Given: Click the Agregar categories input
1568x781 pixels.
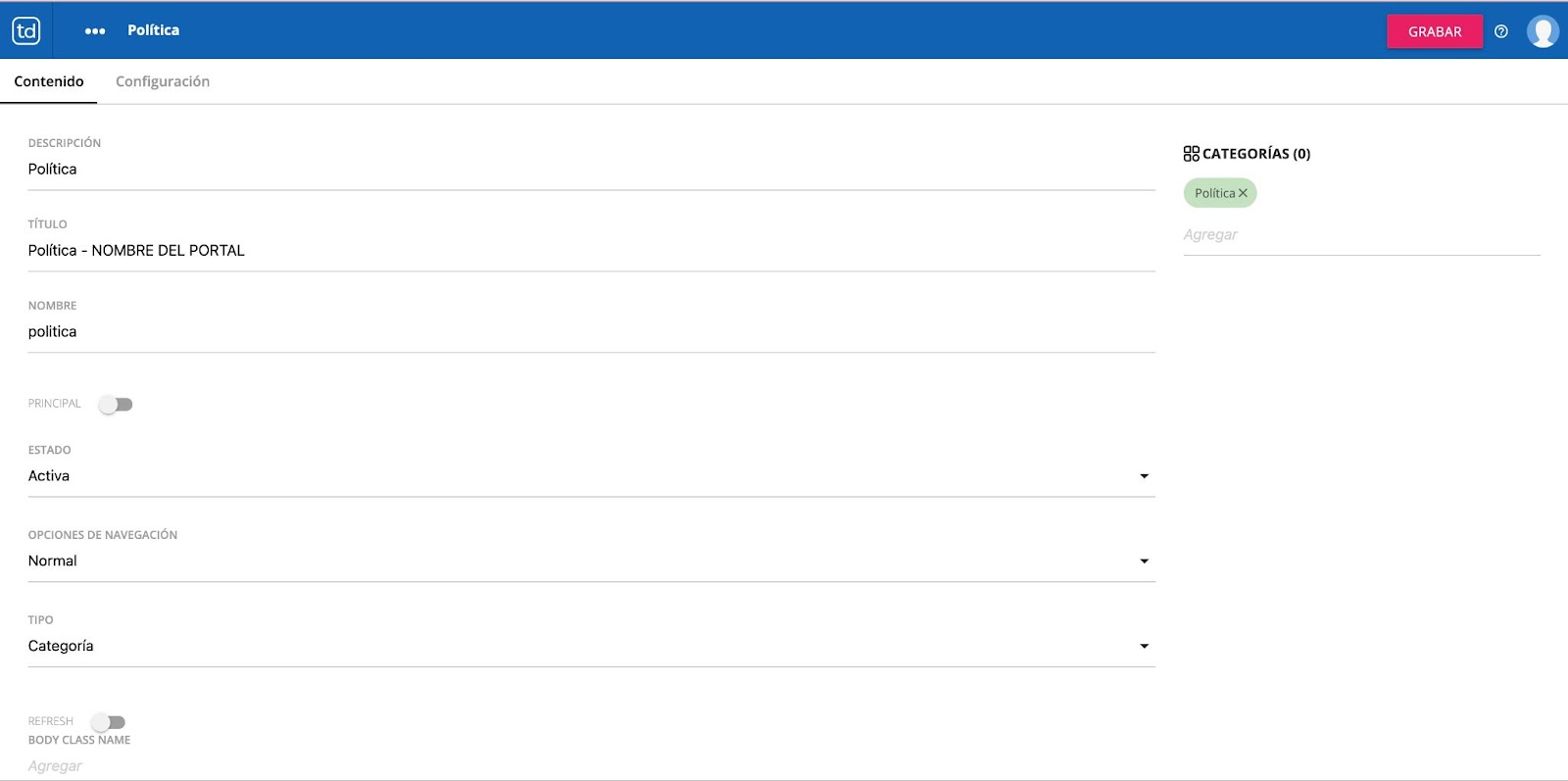Looking at the screenshot, I should tap(1361, 235).
